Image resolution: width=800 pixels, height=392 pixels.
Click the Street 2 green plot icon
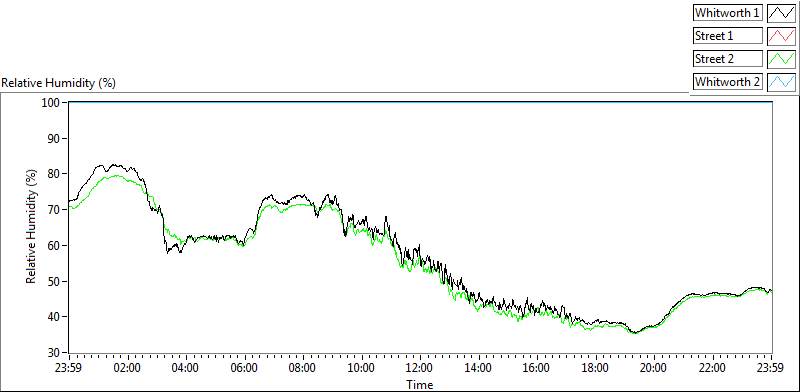[781, 59]
